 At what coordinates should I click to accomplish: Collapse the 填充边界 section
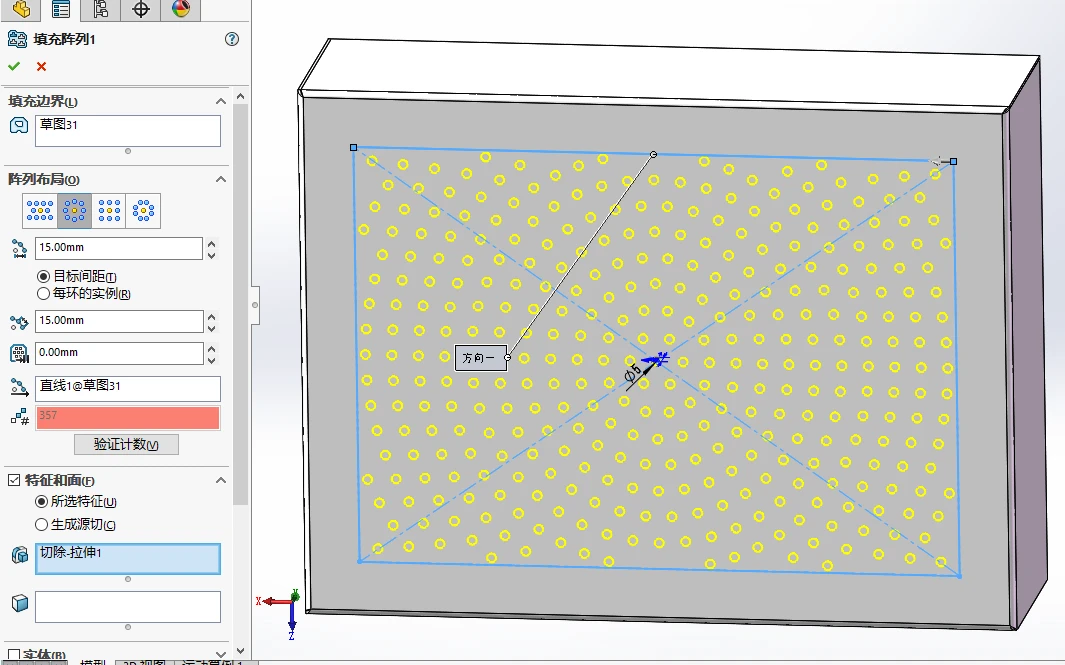[x=221, y=101]
